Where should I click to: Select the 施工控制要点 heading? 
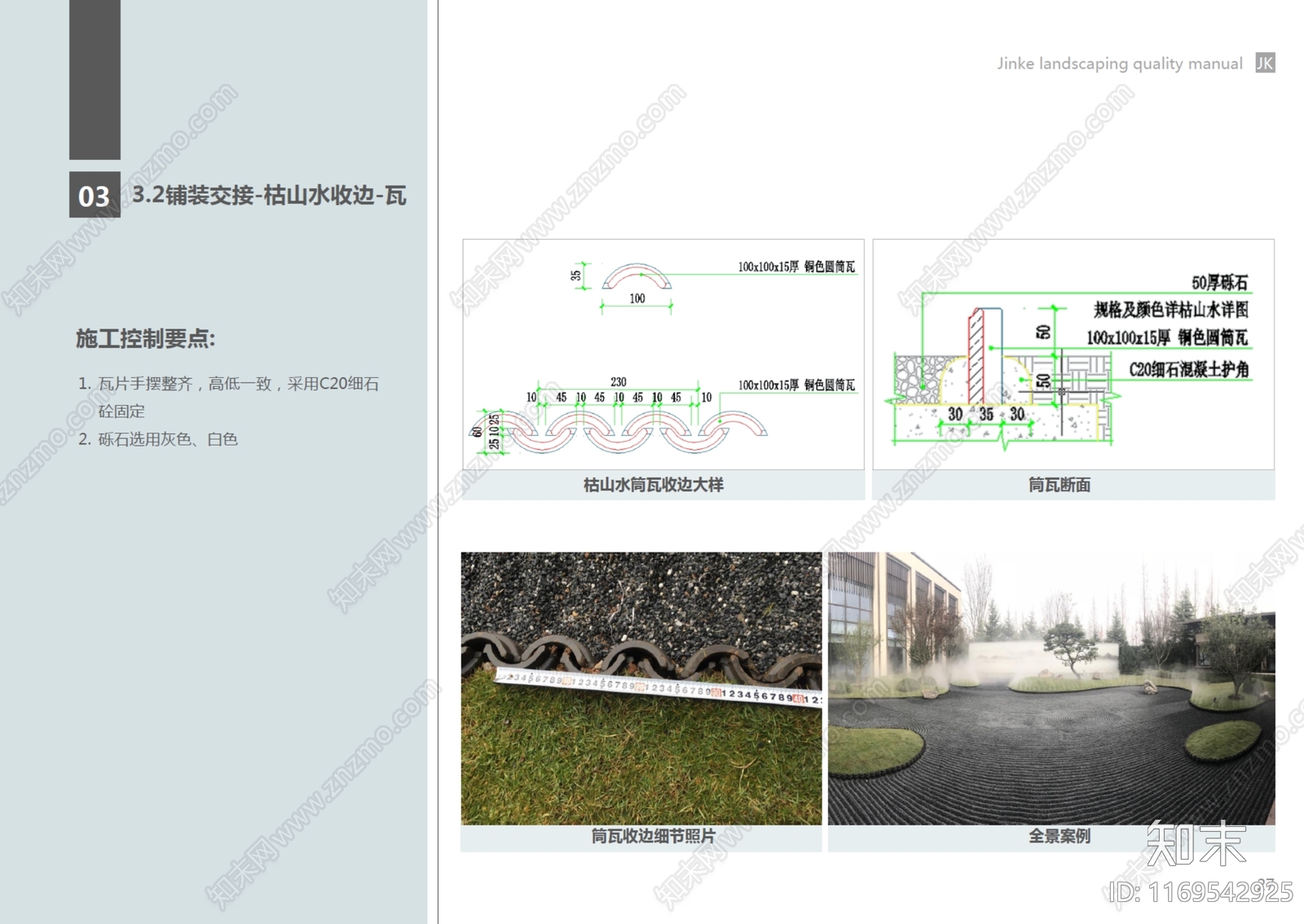[146, 338]
